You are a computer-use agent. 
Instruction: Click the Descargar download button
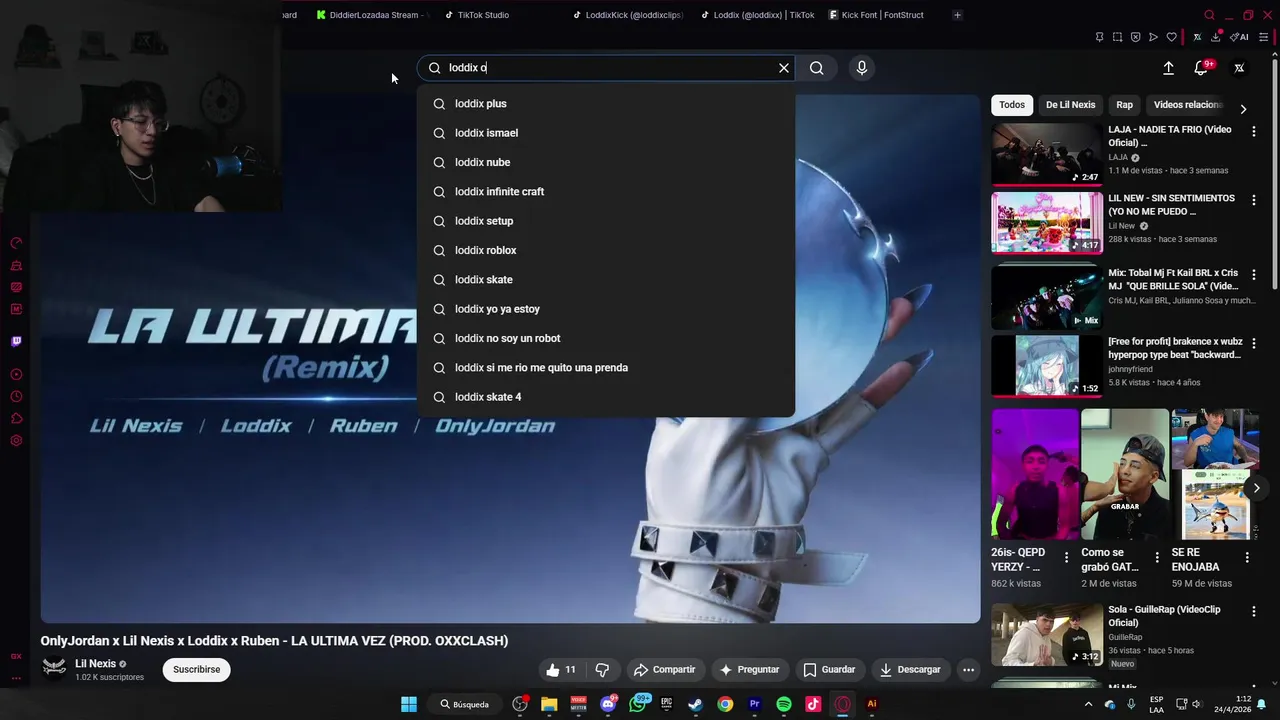click(x=910, y=670)
